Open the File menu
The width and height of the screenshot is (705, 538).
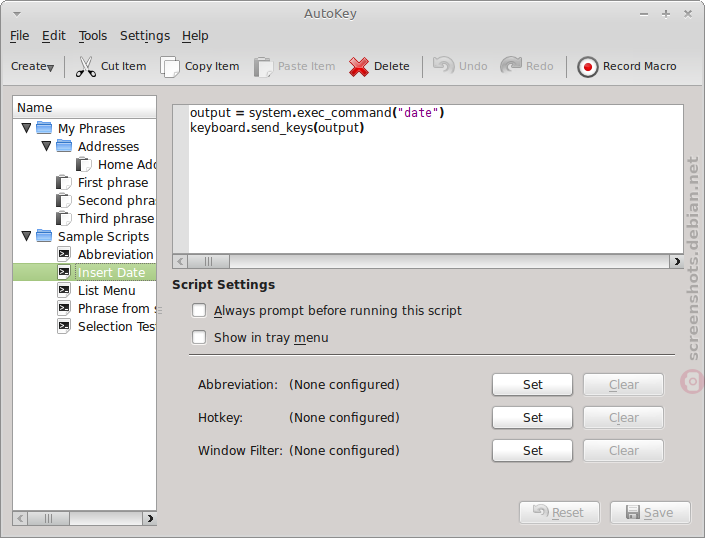[19, 36]
